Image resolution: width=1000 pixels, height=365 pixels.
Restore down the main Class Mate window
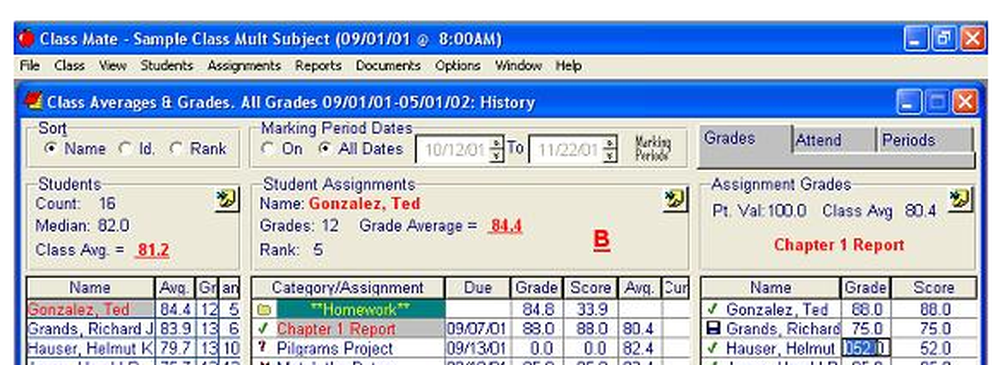point(945,40)
